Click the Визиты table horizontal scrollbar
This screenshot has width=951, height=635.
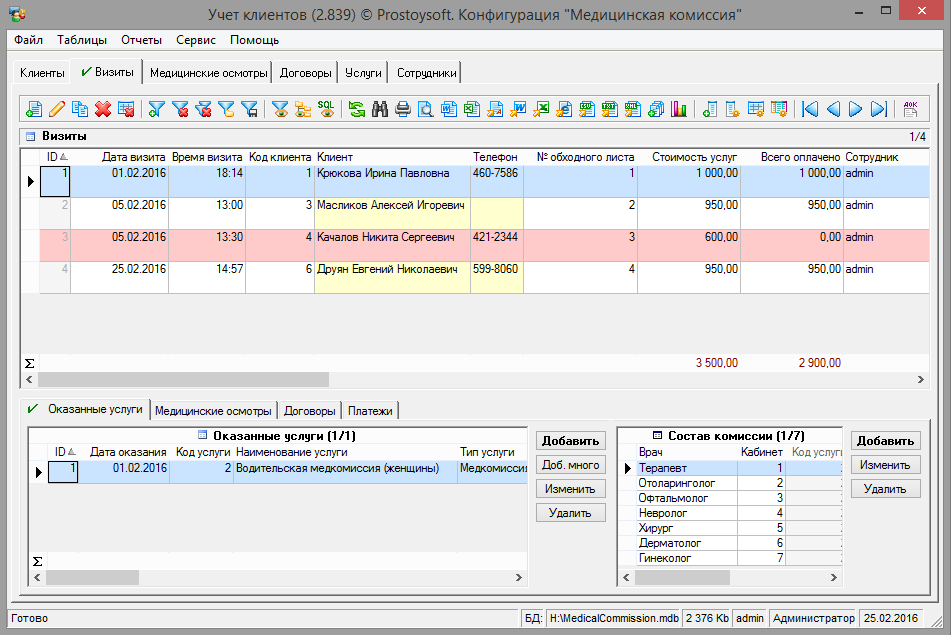pos(183,380)
